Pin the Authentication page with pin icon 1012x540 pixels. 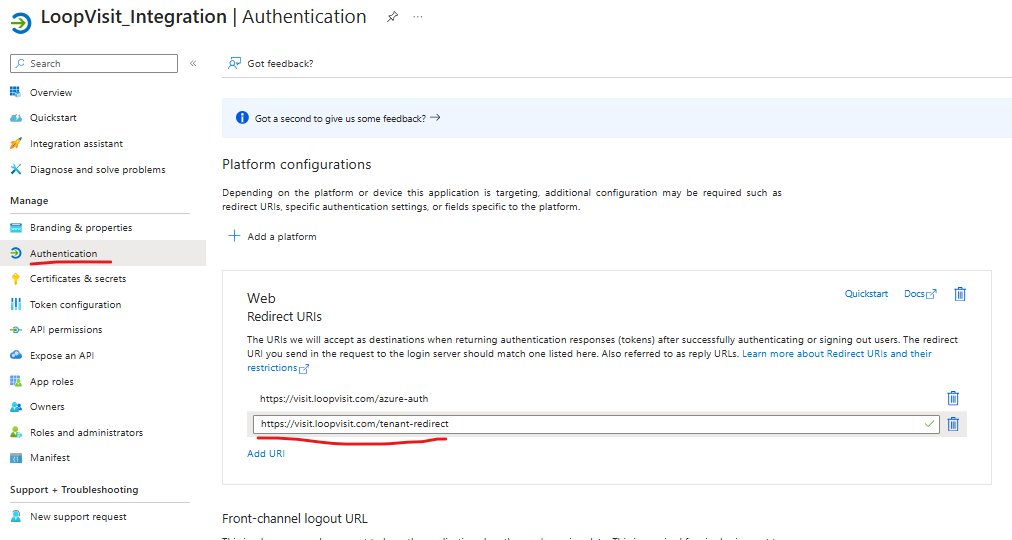(x=392, y=17)
